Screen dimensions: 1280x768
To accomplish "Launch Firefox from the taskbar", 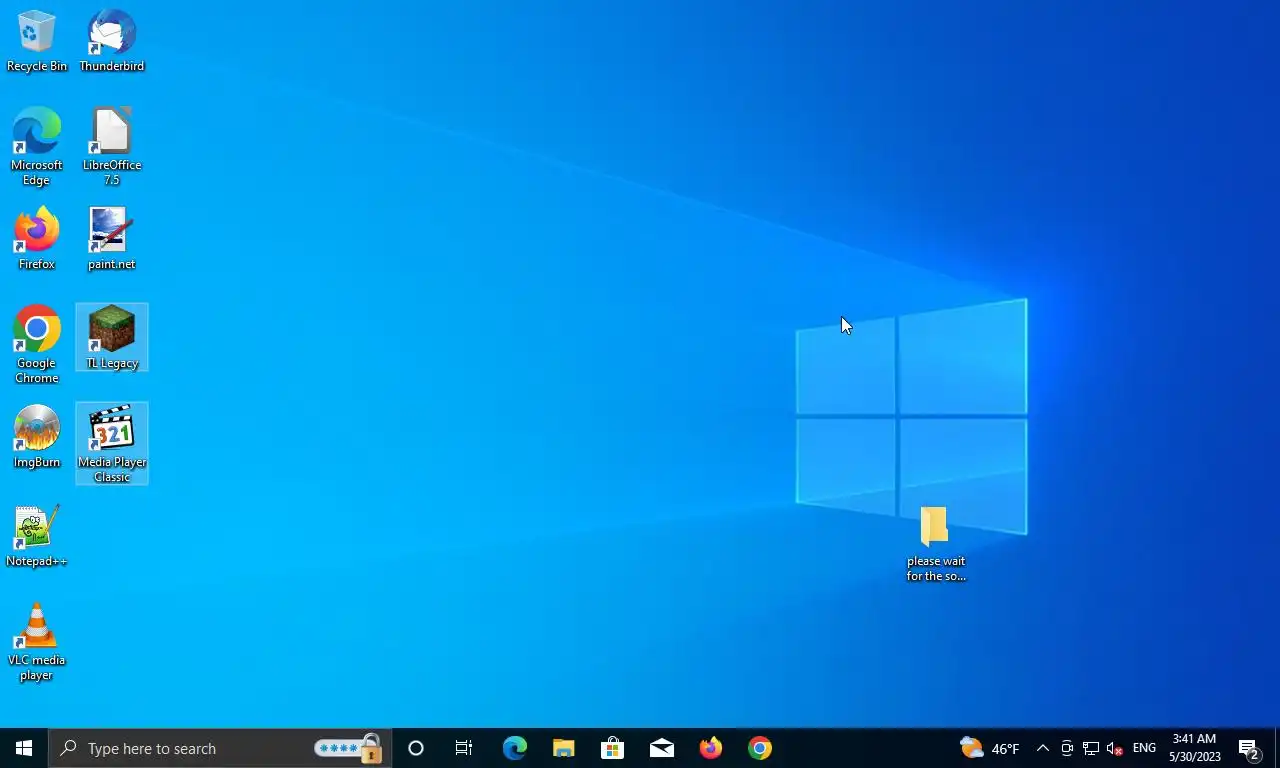I will [x=710, y=748].
